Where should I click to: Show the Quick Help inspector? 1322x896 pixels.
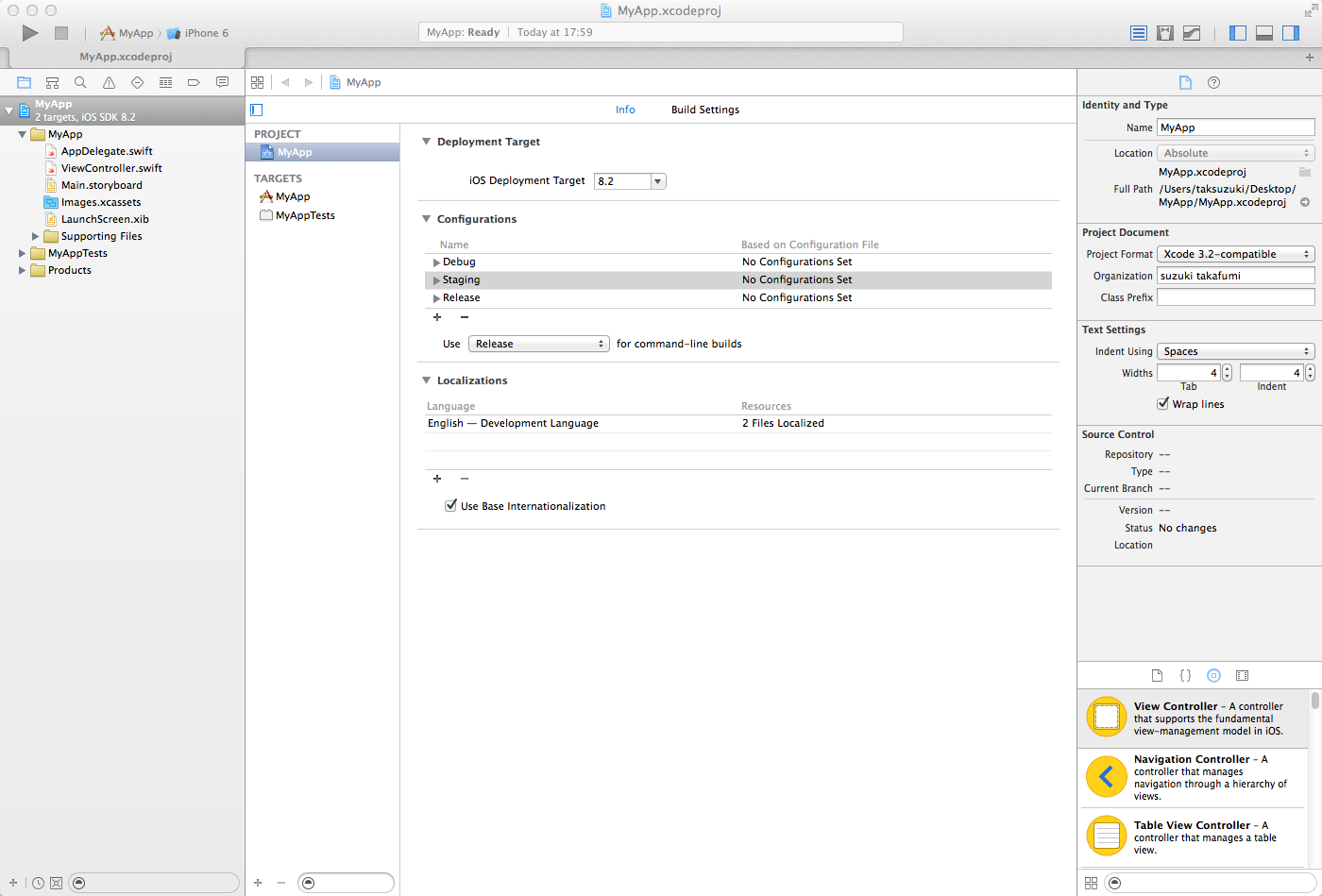[1213, 83]
